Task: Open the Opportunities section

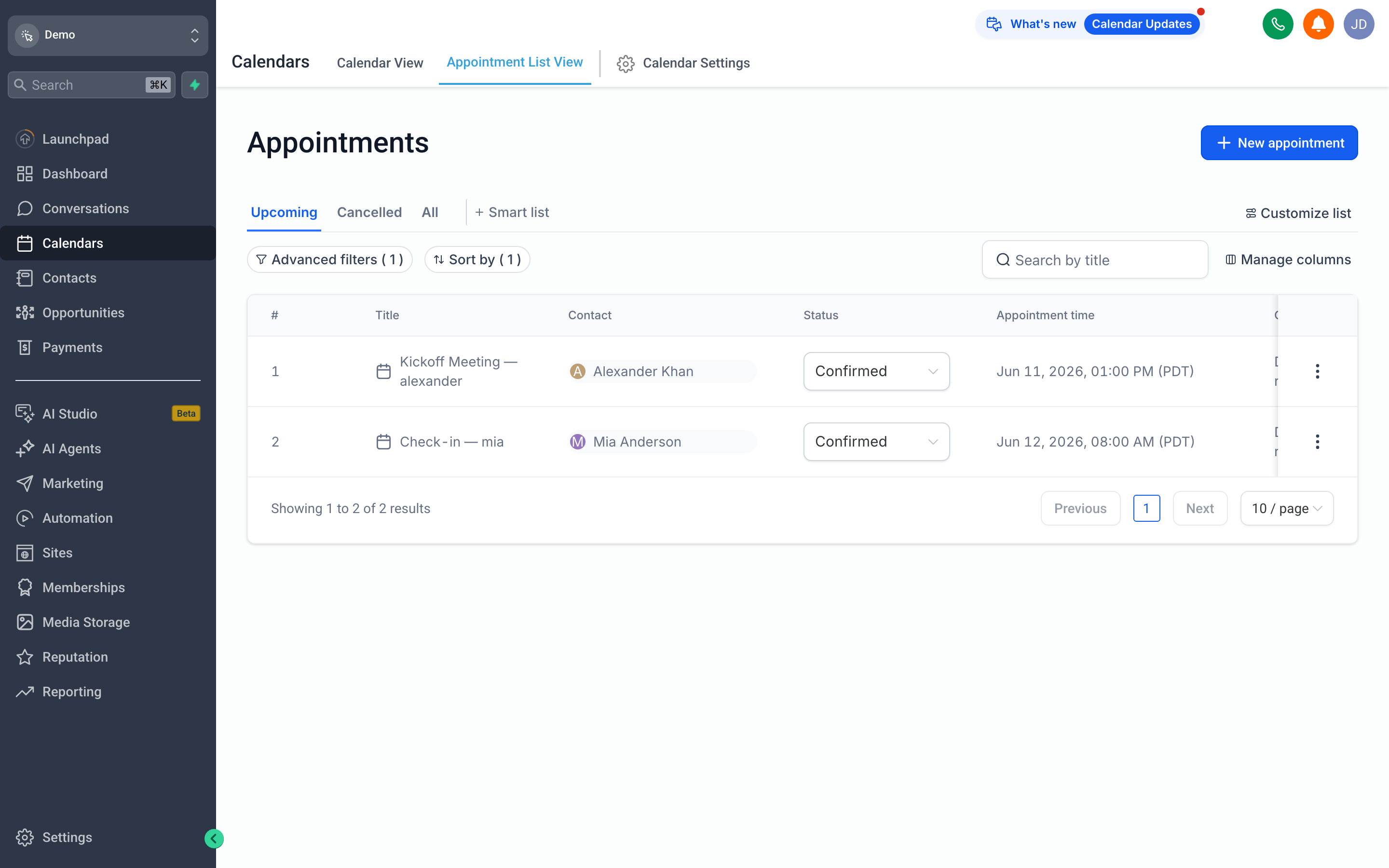Action: pos(108,312)
